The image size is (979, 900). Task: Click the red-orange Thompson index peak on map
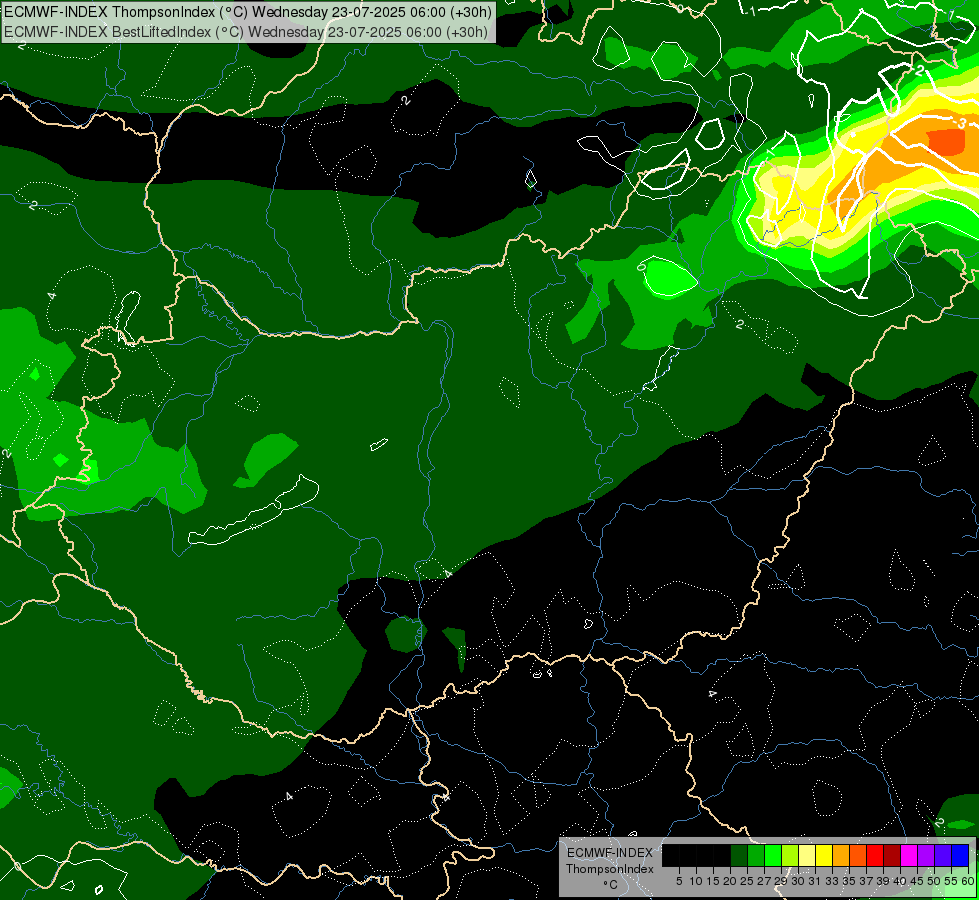[x=946, y=142]
